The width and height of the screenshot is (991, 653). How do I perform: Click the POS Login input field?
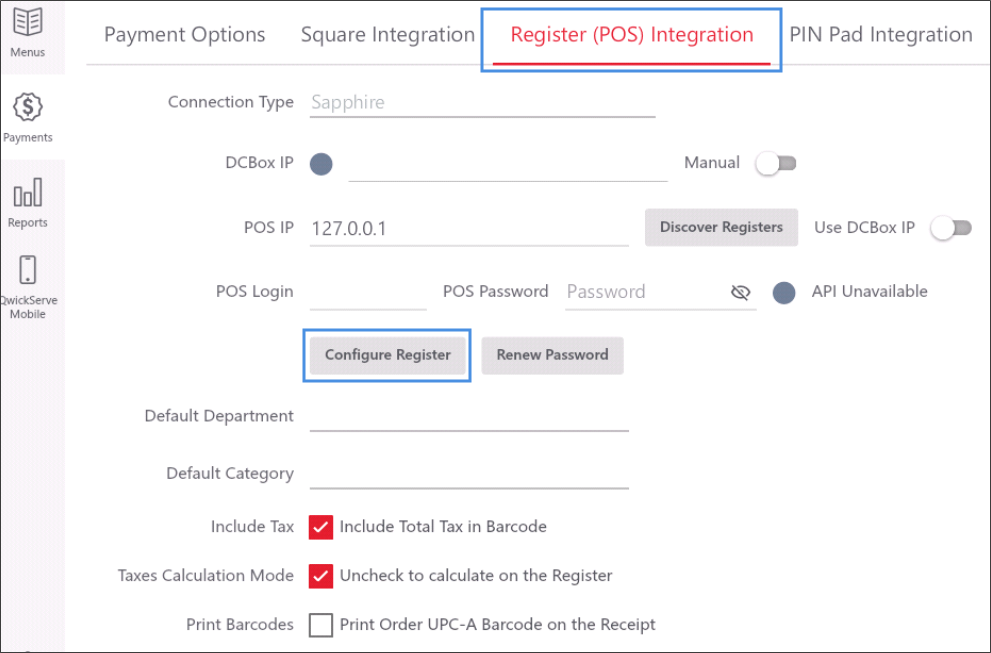coord(368,293)
